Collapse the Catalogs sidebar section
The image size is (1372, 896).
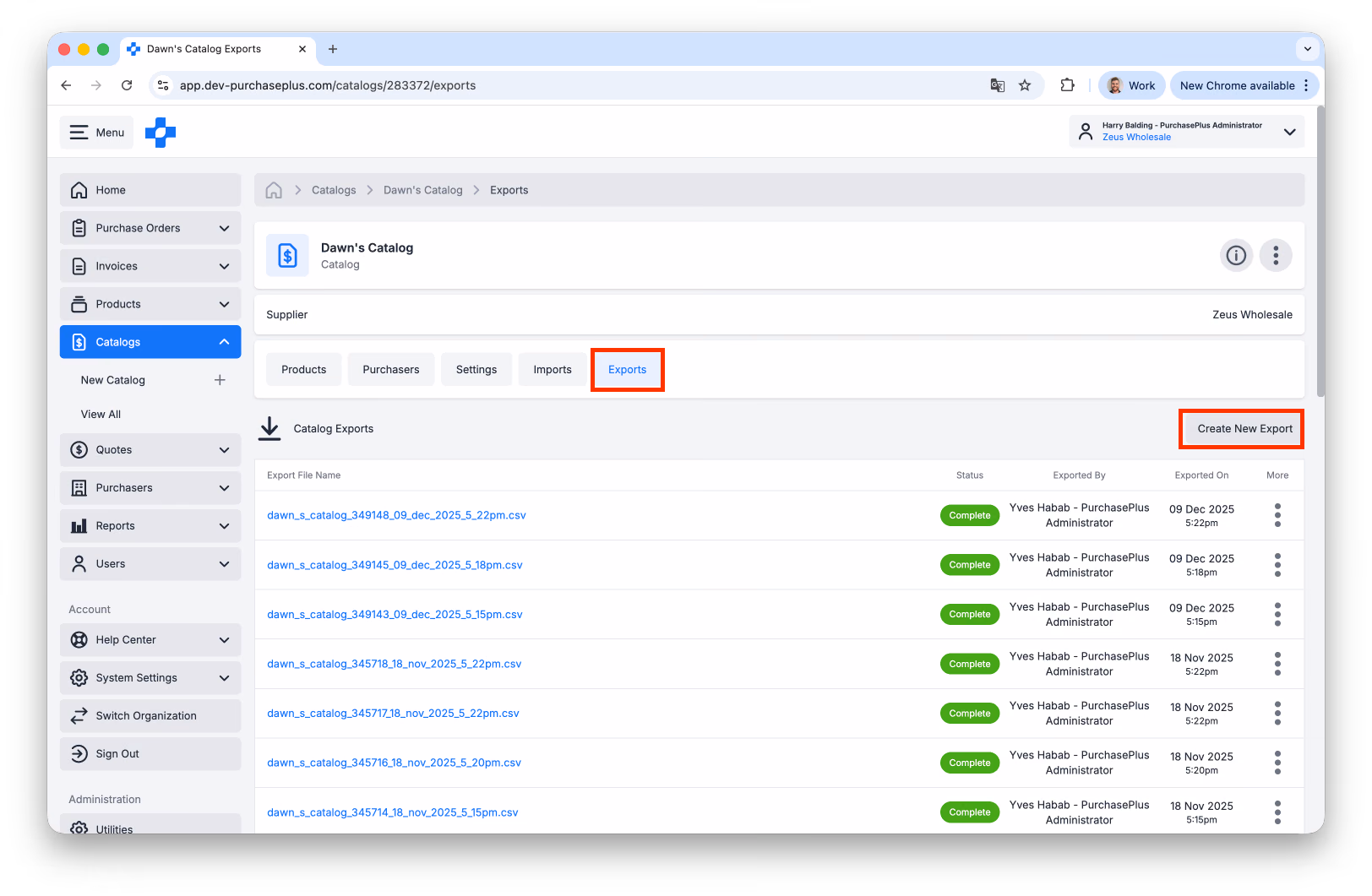click(150, 342)
